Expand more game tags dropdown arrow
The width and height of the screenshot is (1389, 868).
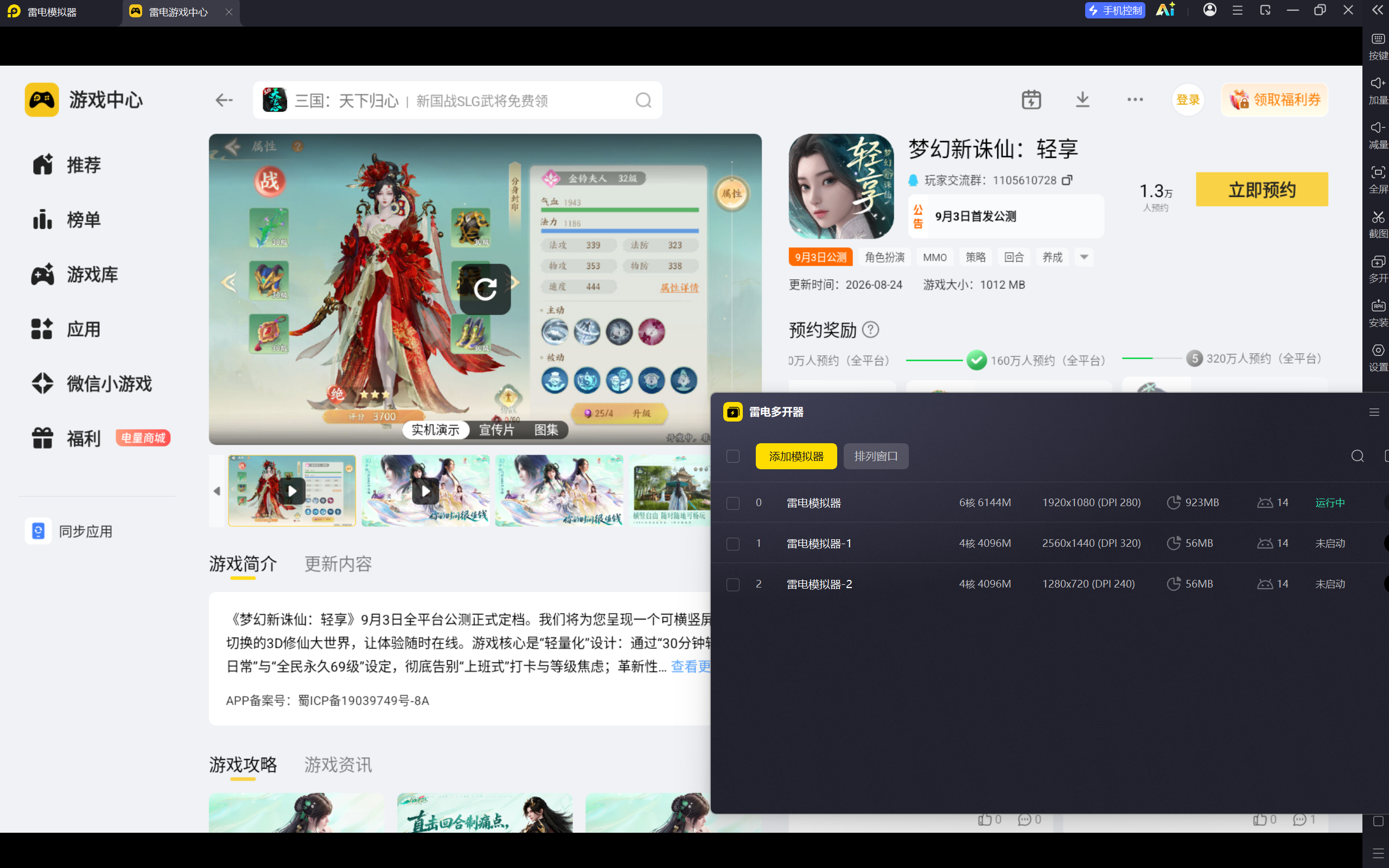(x=1084, y=257)
